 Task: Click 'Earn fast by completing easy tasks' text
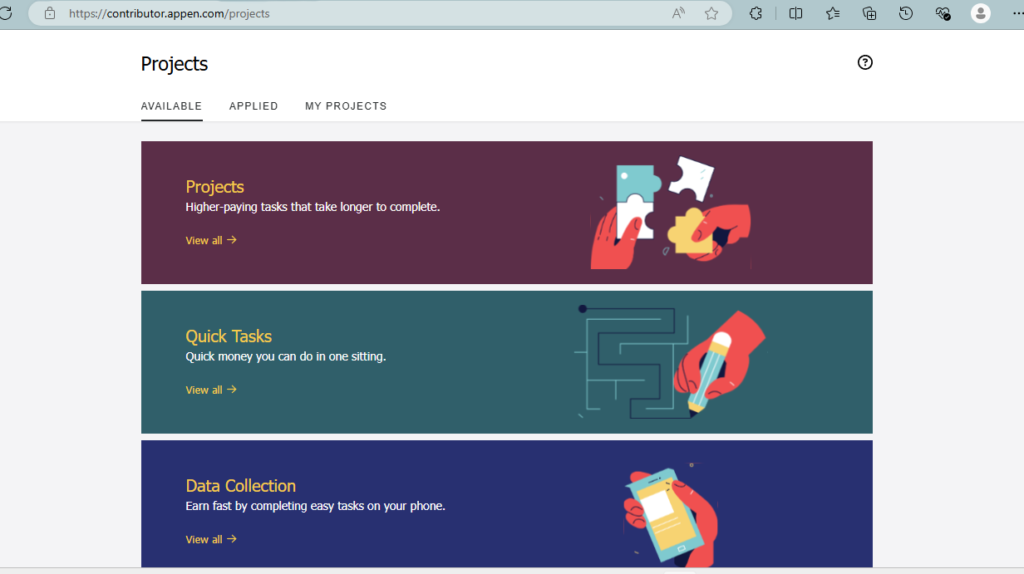tap(315, 506)
